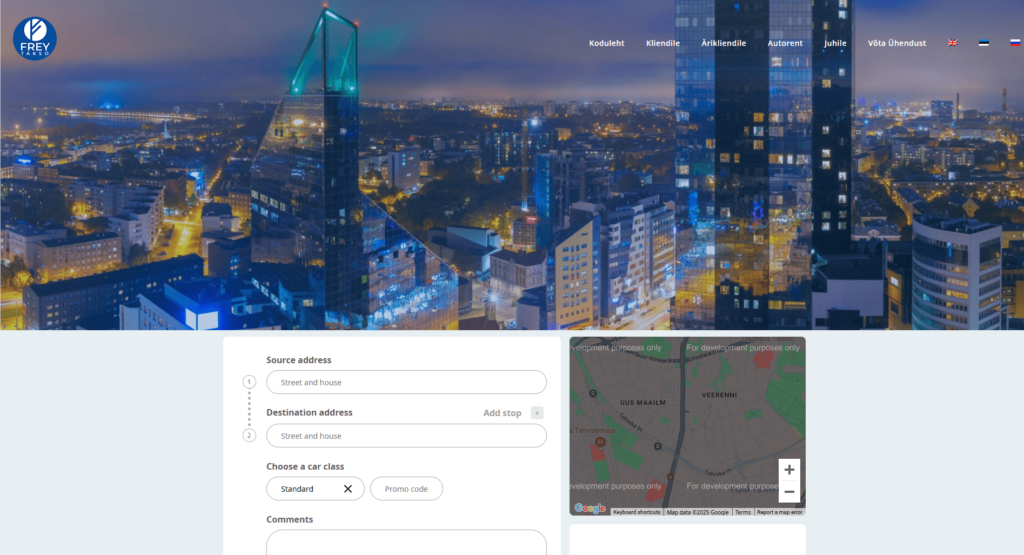1024x555 pixels.
Task: Open the map Terms link
Action: click(743, 512)
